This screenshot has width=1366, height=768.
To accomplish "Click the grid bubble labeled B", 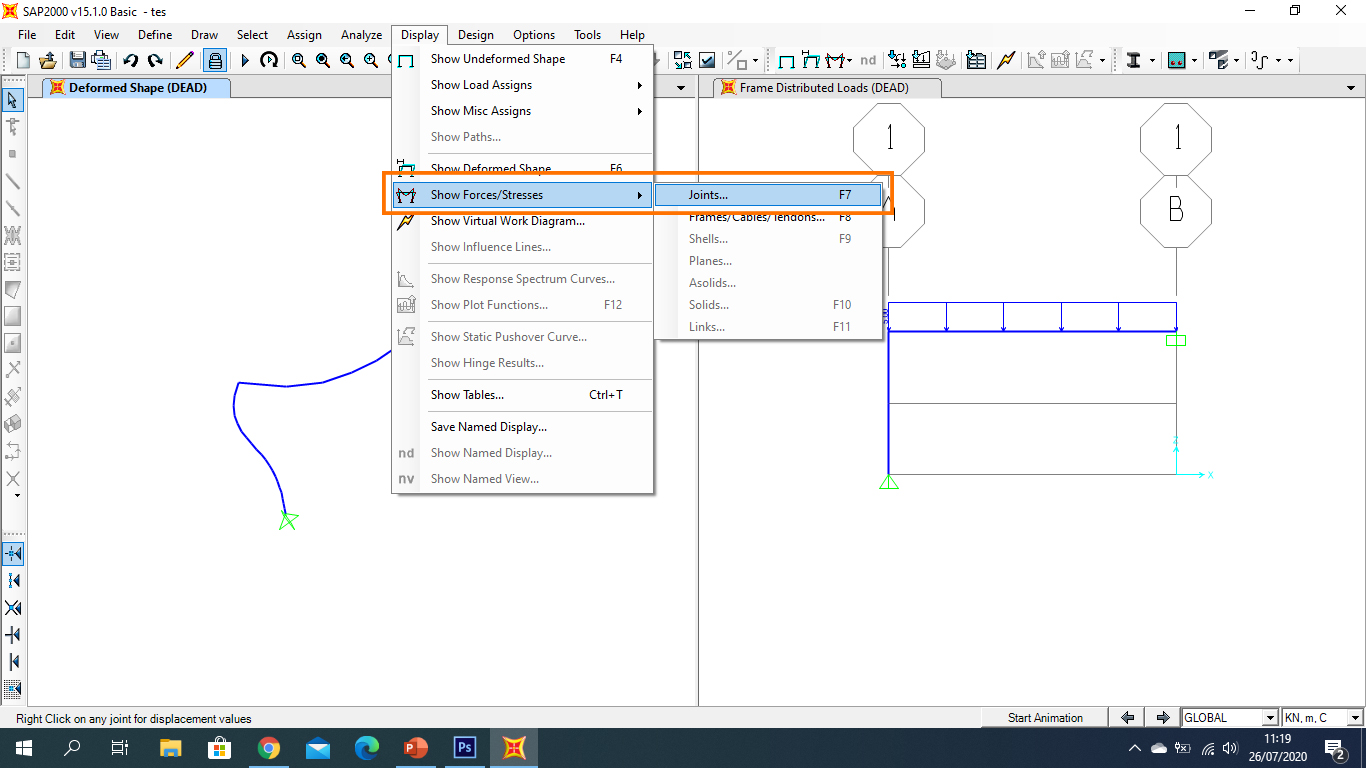I will coord(1176,211).
